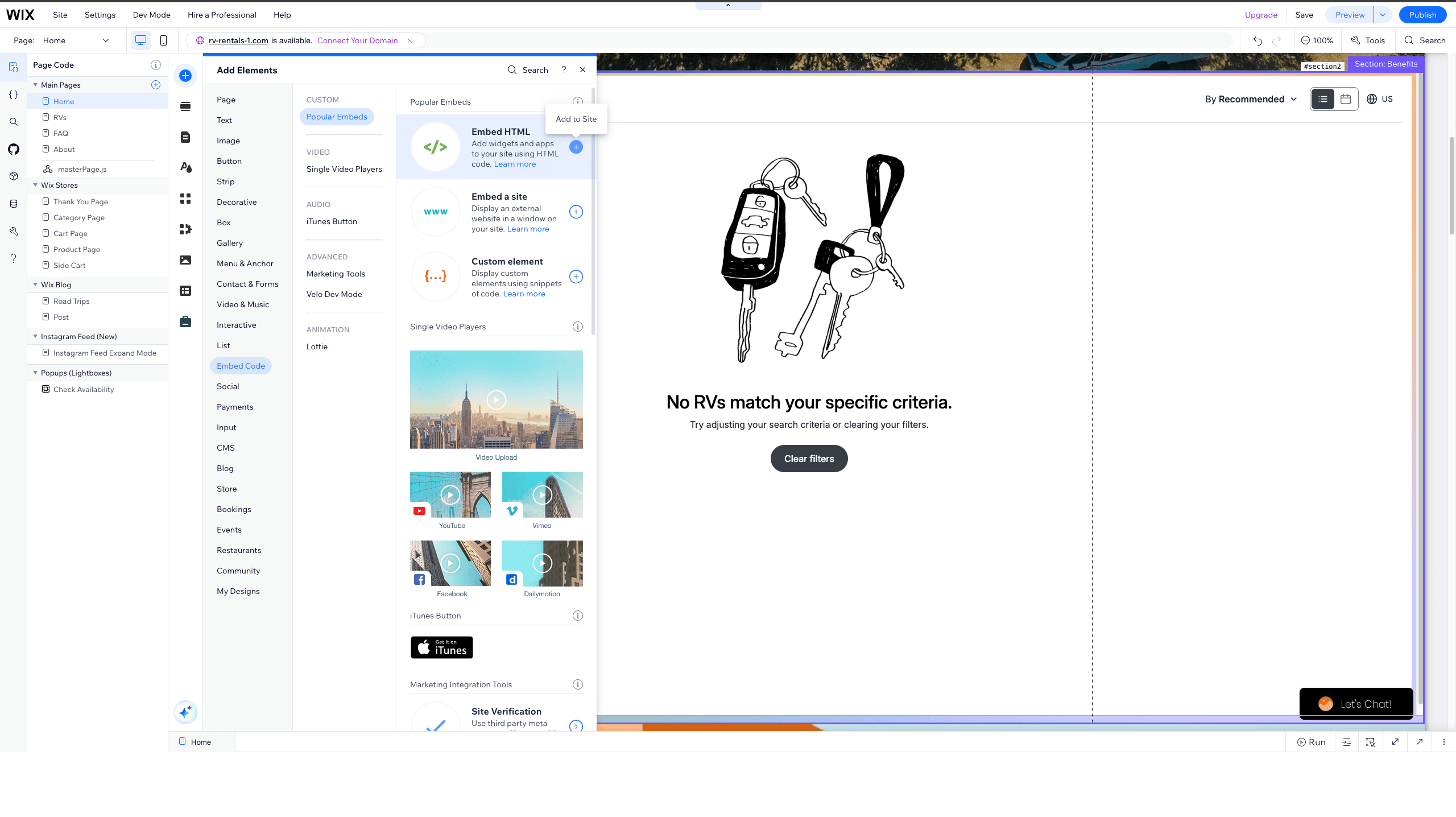The width and height of the screenshot is (1456, 817).
Task: Collapse the Wix Stores pages group
Action: pos(36,185)
